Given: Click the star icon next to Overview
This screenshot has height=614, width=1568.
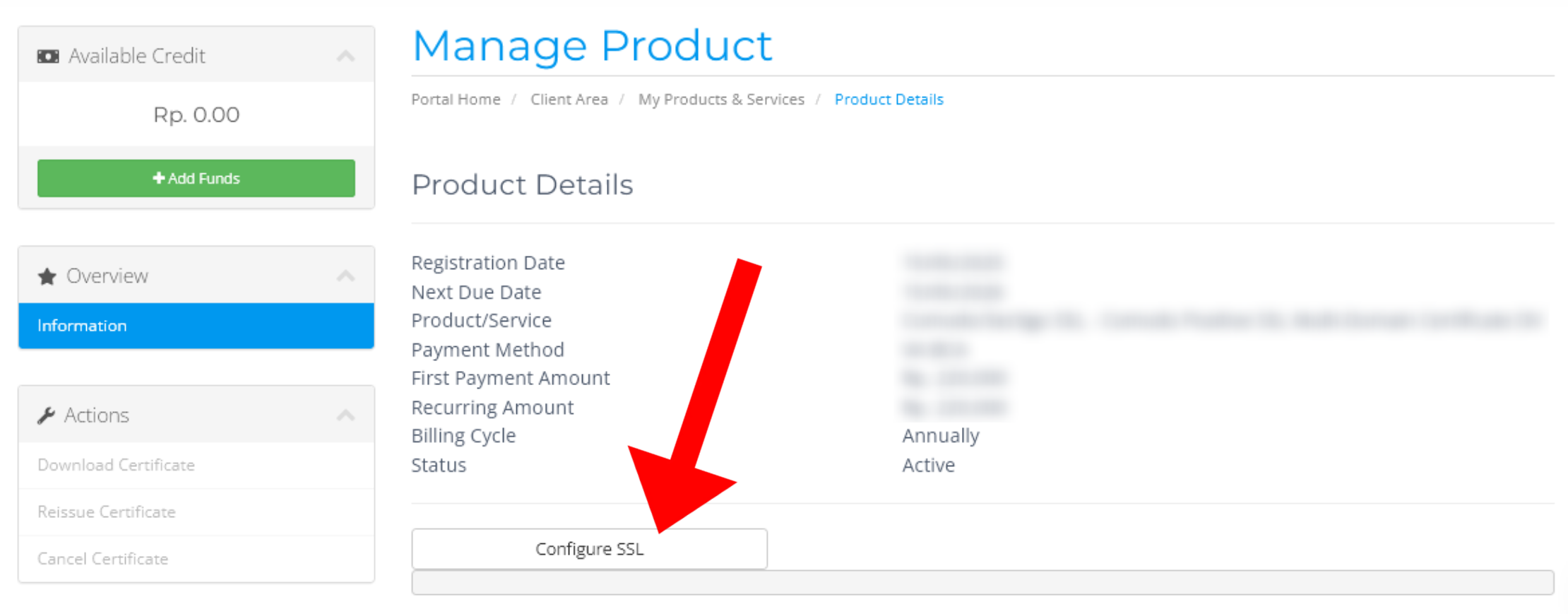Looking at the screenshot, I should [x=47, y=276].
